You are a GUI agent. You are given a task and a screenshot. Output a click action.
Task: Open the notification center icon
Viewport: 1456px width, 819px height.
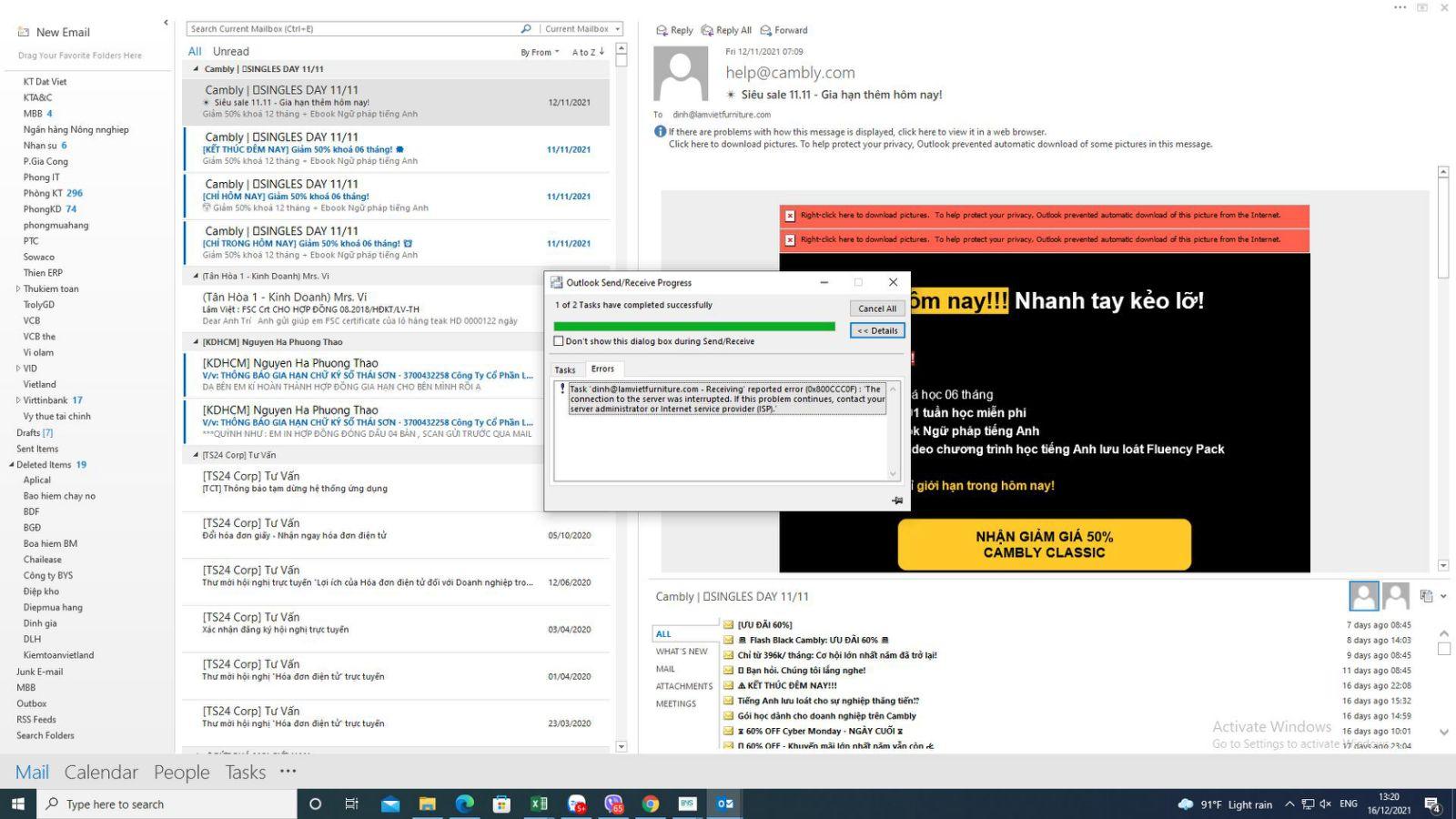point(1431,804)
